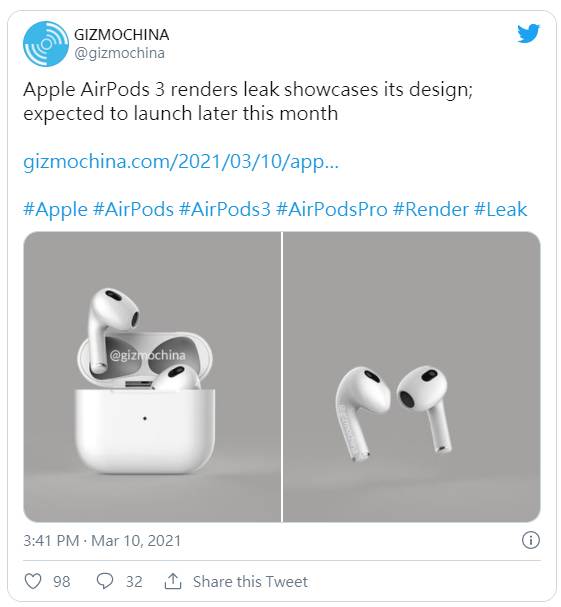View right image of two earbuds
The width and height of the screenshot is (561, 607).
(x=412, y=377)
